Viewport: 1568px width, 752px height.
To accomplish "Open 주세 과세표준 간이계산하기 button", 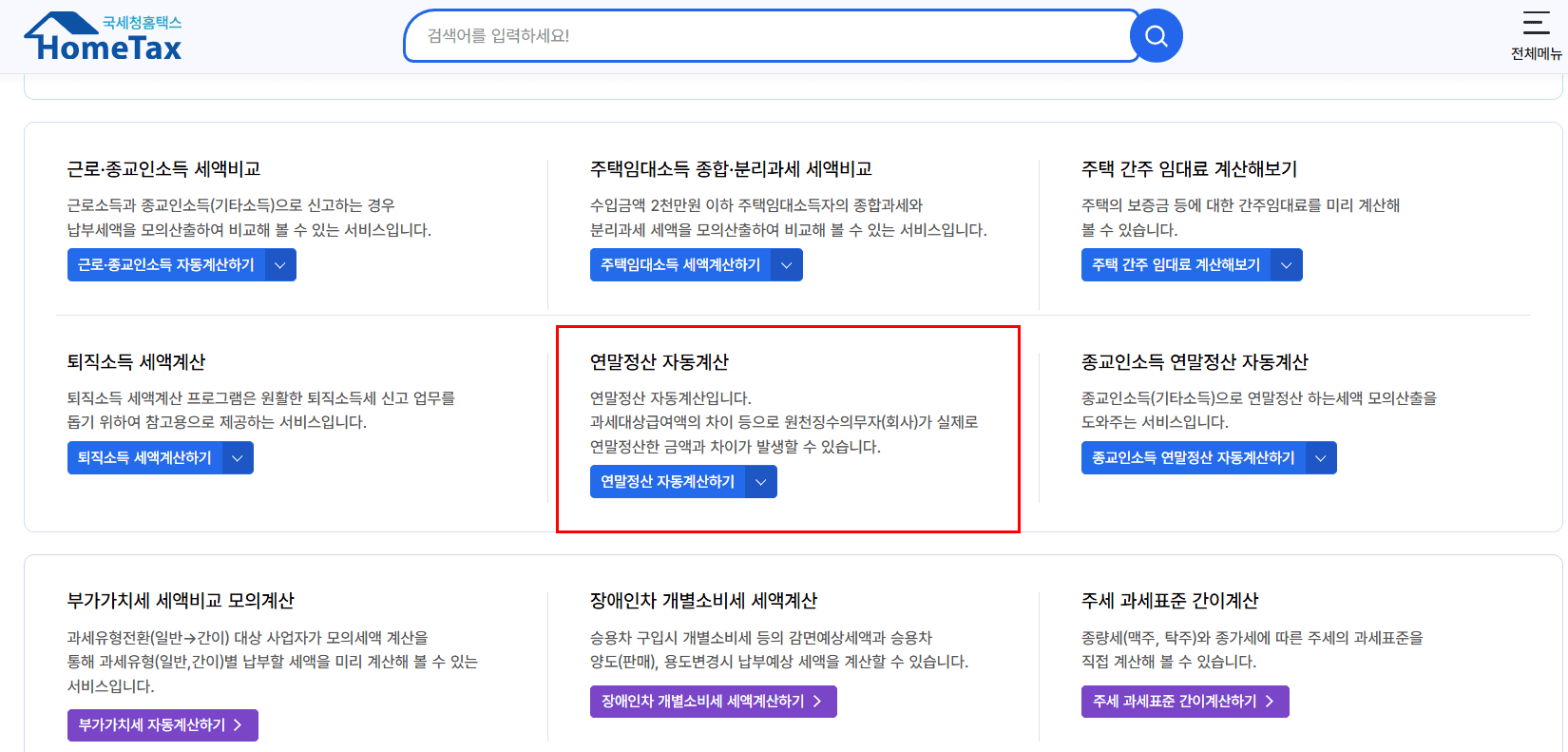I will point(1185,702).
